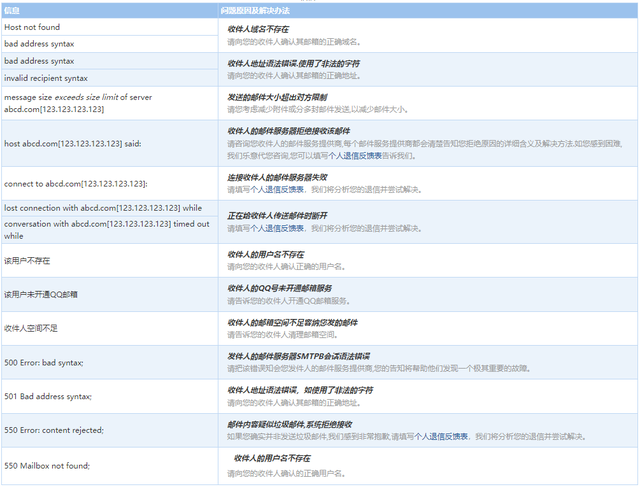Click the '问题原因及解决办法' column header
The image size is (640, 487).
(254, 9)
